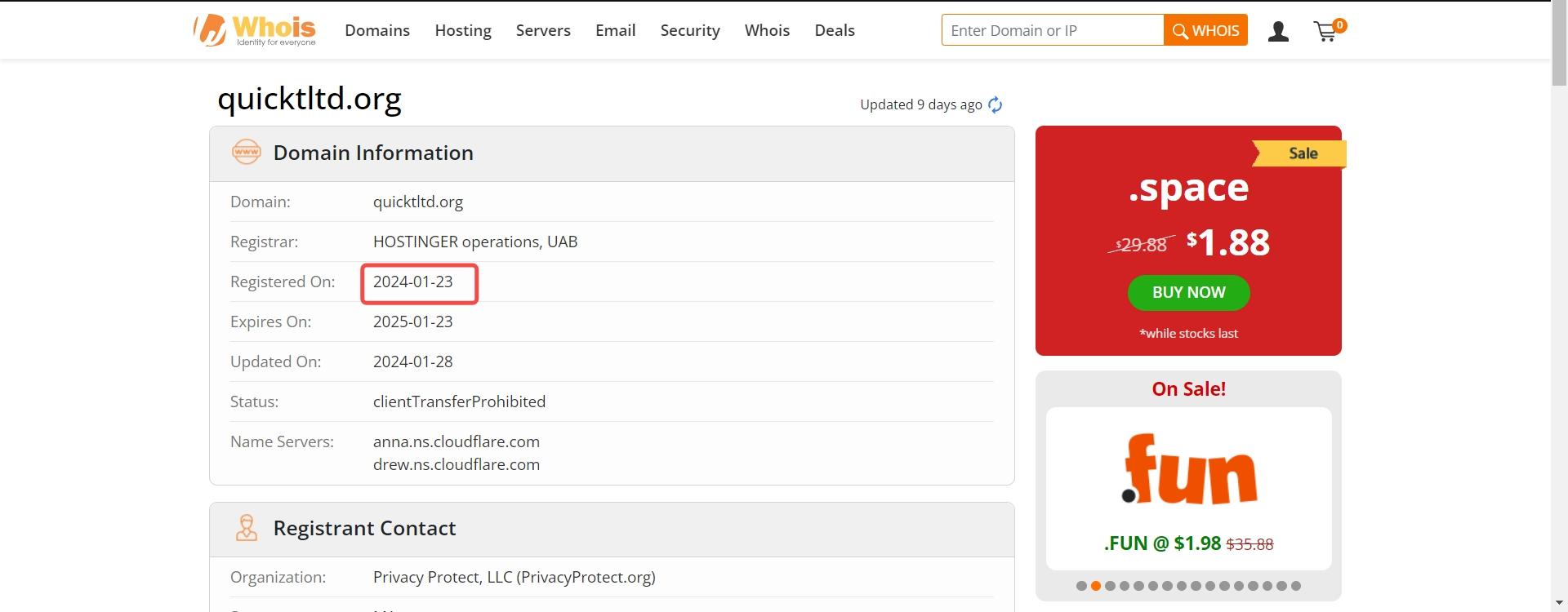The image size is (1568, 612).
Task: Click the updated date 2024-01-28
Action: tap(413, 361)
